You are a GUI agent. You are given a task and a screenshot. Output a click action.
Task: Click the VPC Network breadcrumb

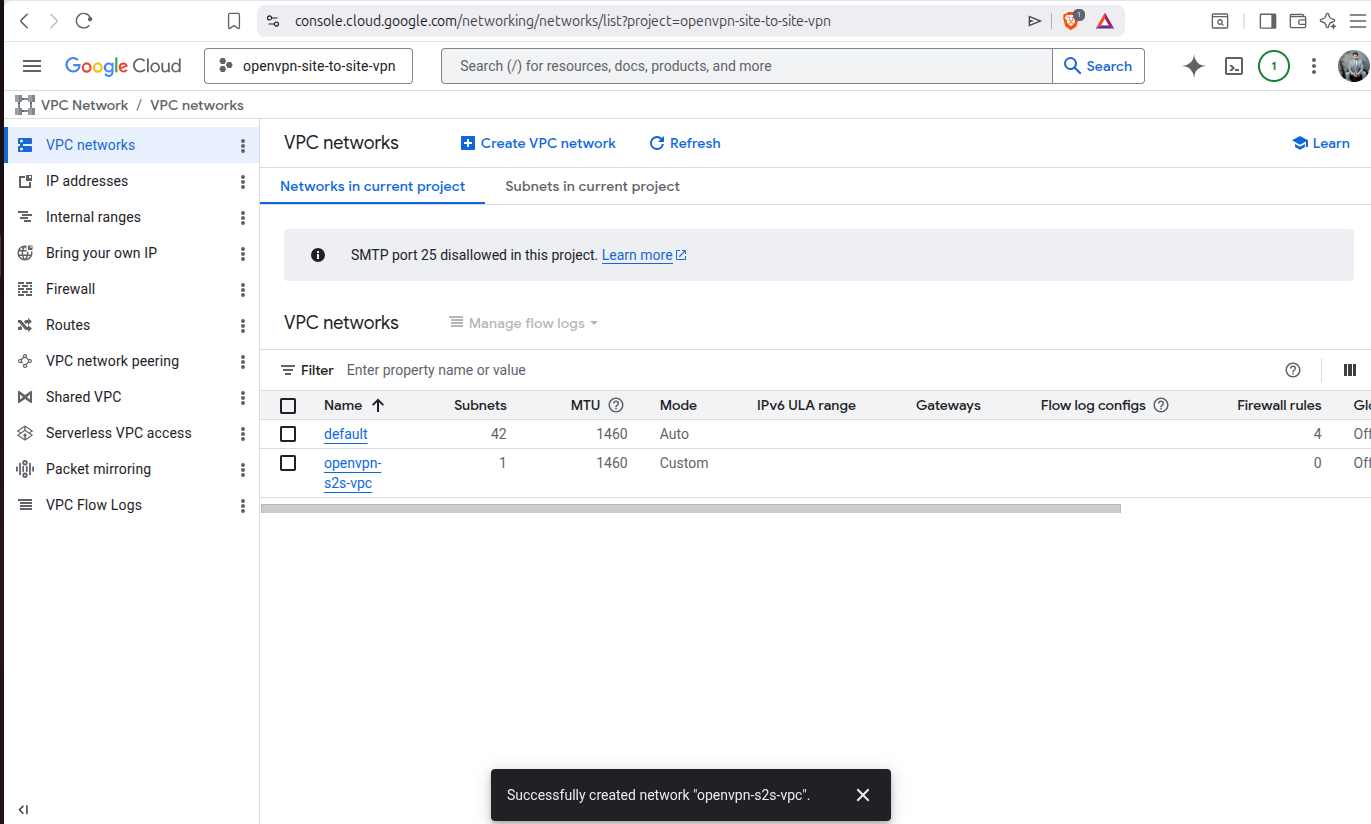(x=84, y=105)
